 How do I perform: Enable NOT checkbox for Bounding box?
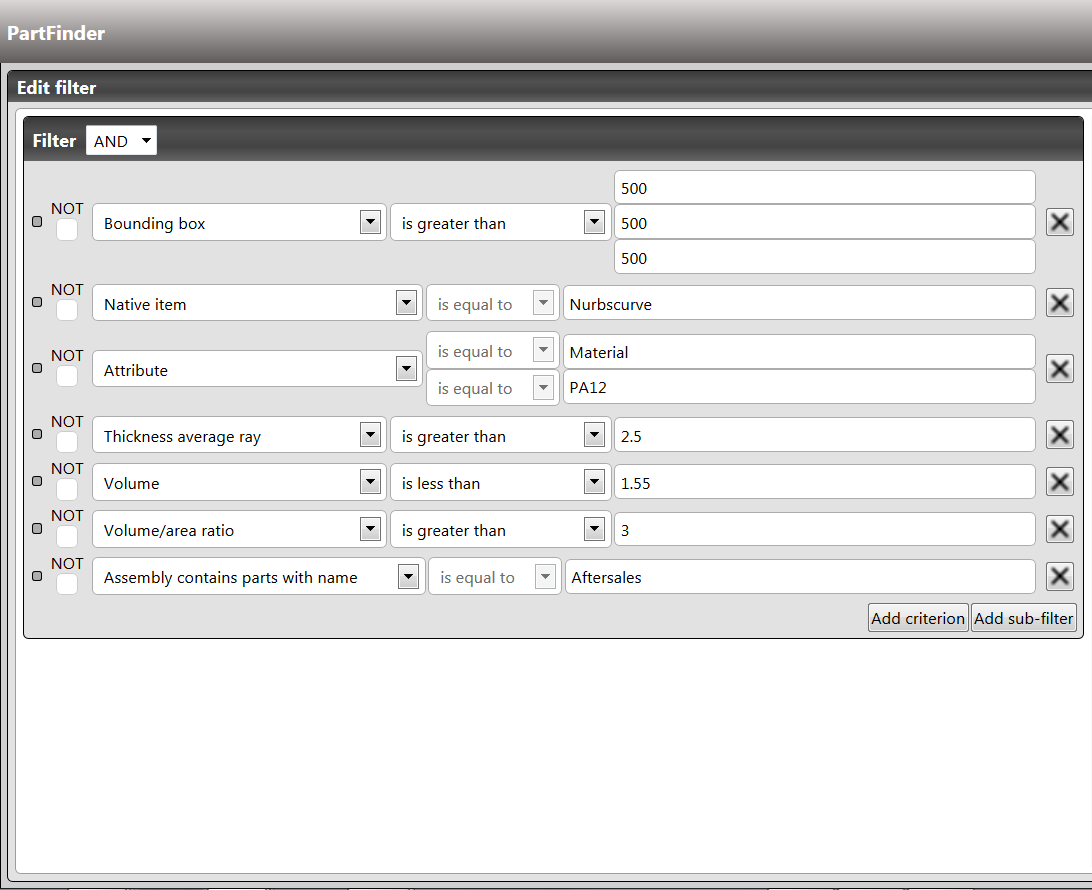point(67,230)
